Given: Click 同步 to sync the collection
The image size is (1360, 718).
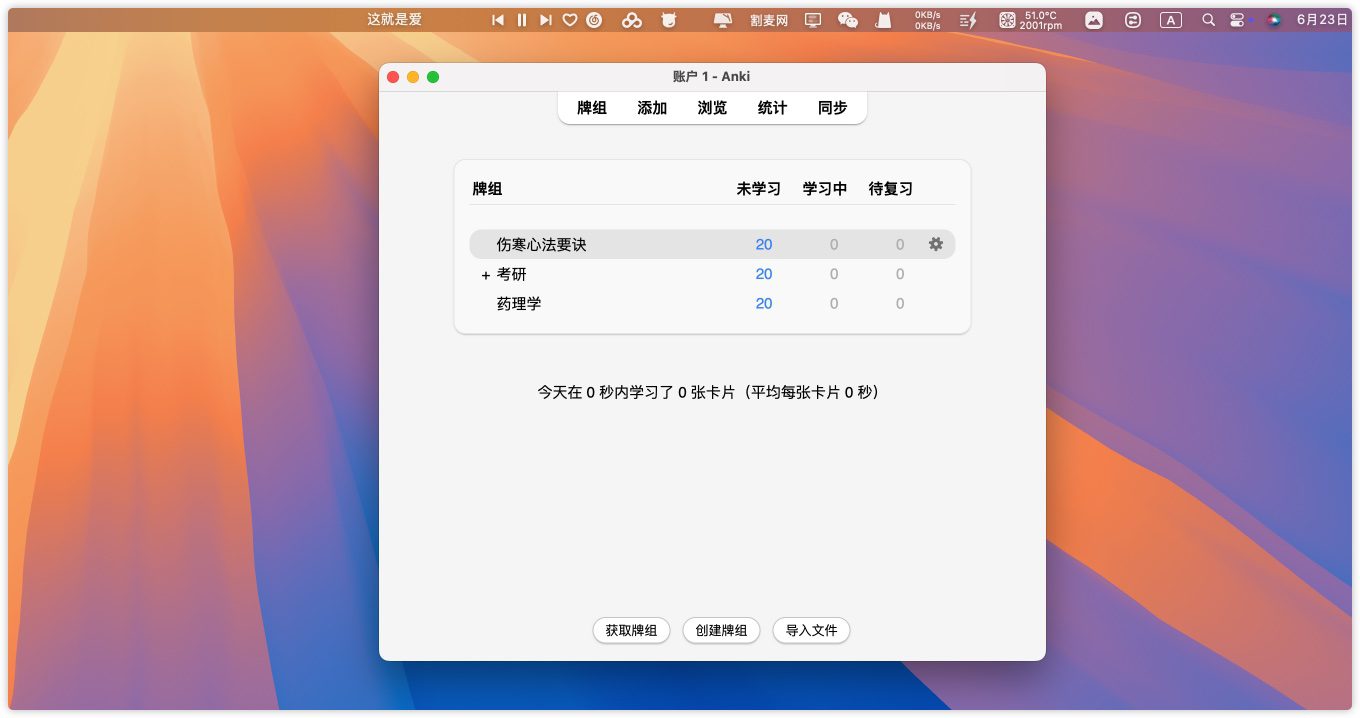Looking at the screenshot, I should click(832, 108).
